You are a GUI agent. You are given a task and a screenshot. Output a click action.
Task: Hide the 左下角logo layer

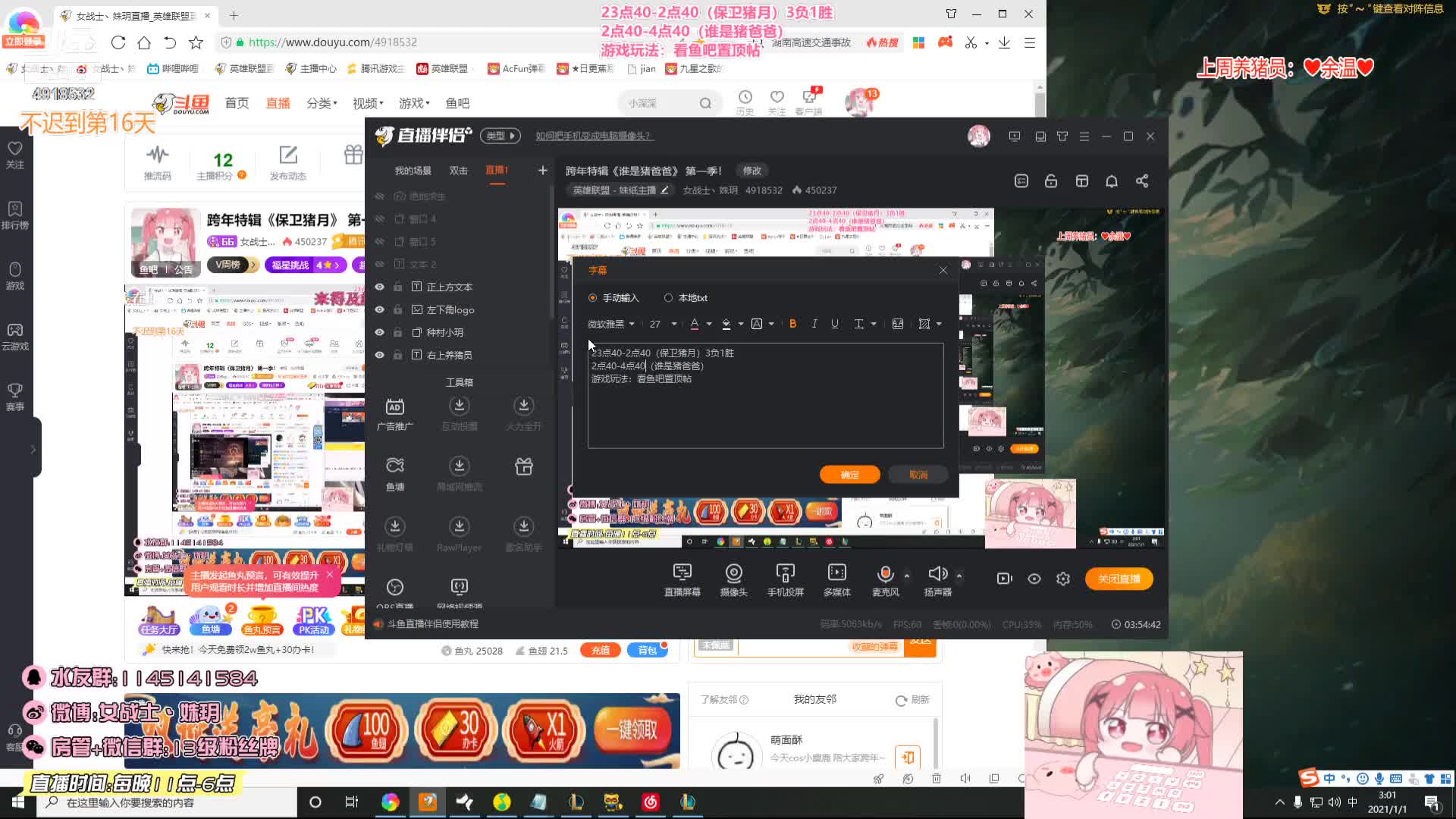(379, 309)
